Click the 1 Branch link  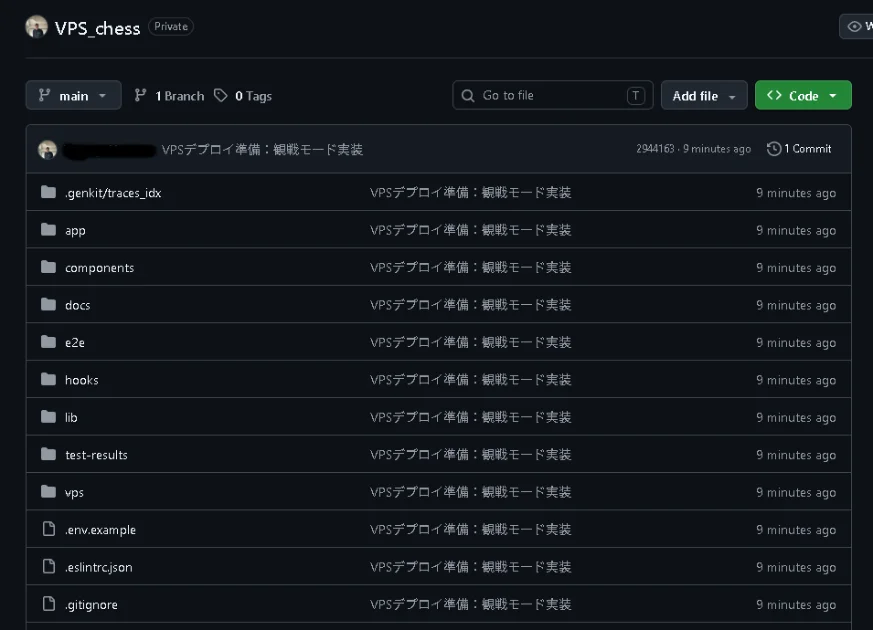click(169, 96)
